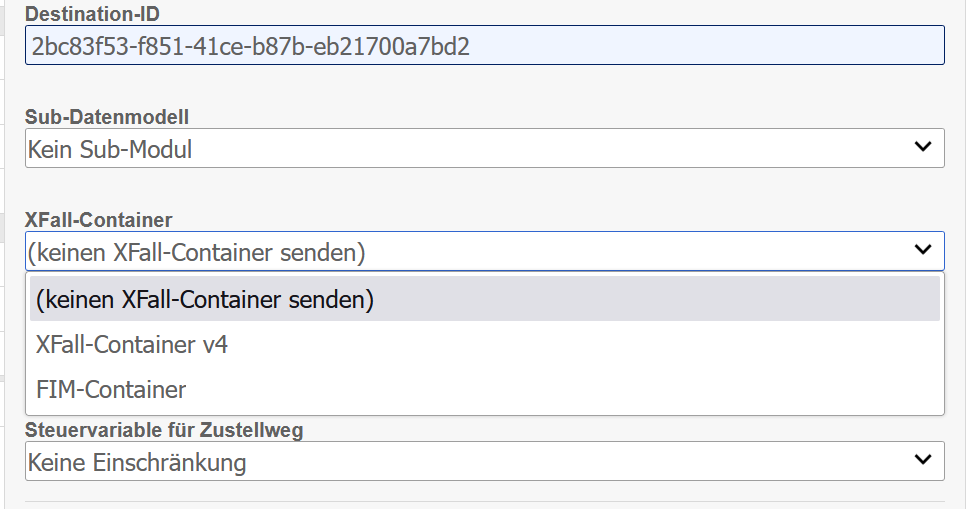Click empty space right of 'FIM-Container' option

(x=560, y=389)
